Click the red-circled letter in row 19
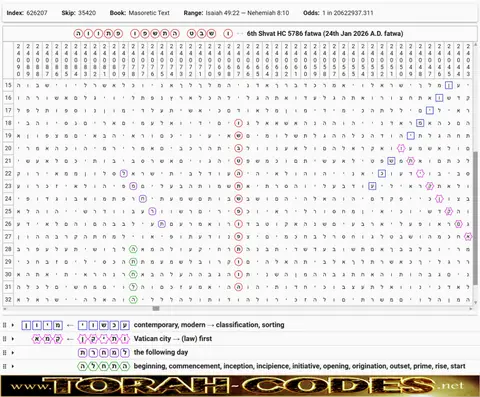The width and height of the screenshot is (480, 397). click(238, 136)
